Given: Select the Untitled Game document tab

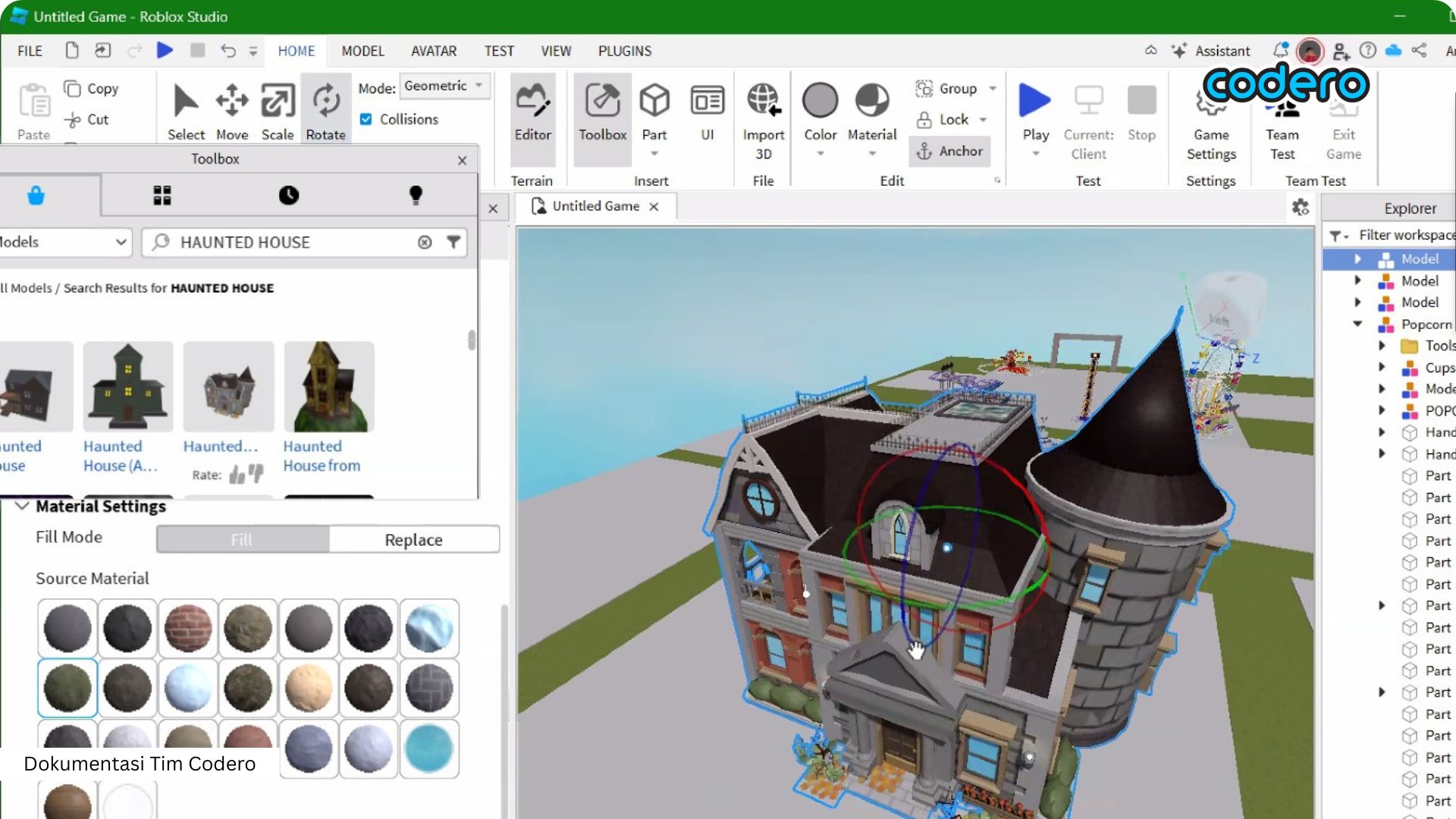Looking at the screenshot, I should (x=595, y=206).
